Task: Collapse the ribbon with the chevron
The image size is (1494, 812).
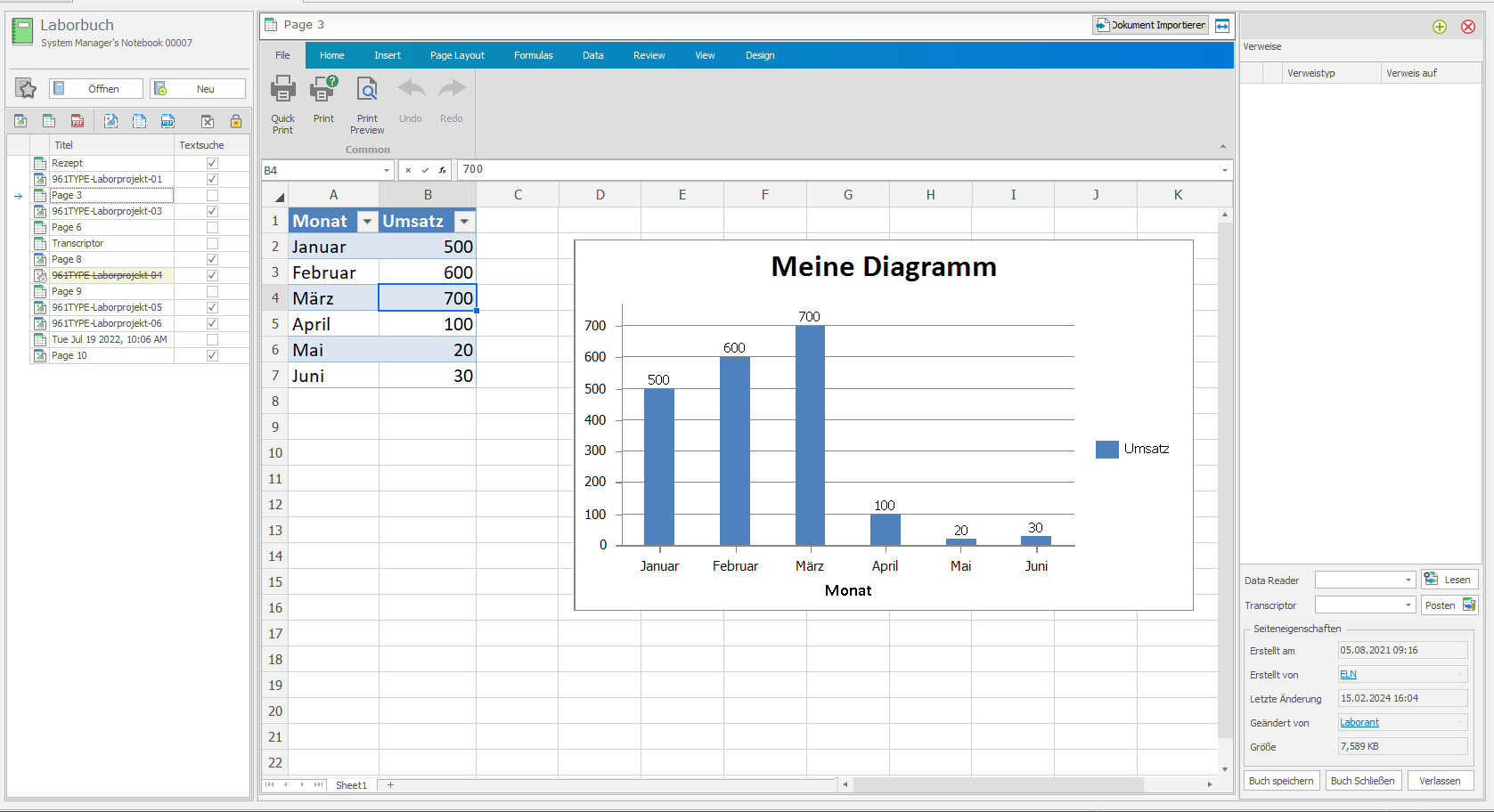Action: pyautogui.click(x=1223, y=147)
